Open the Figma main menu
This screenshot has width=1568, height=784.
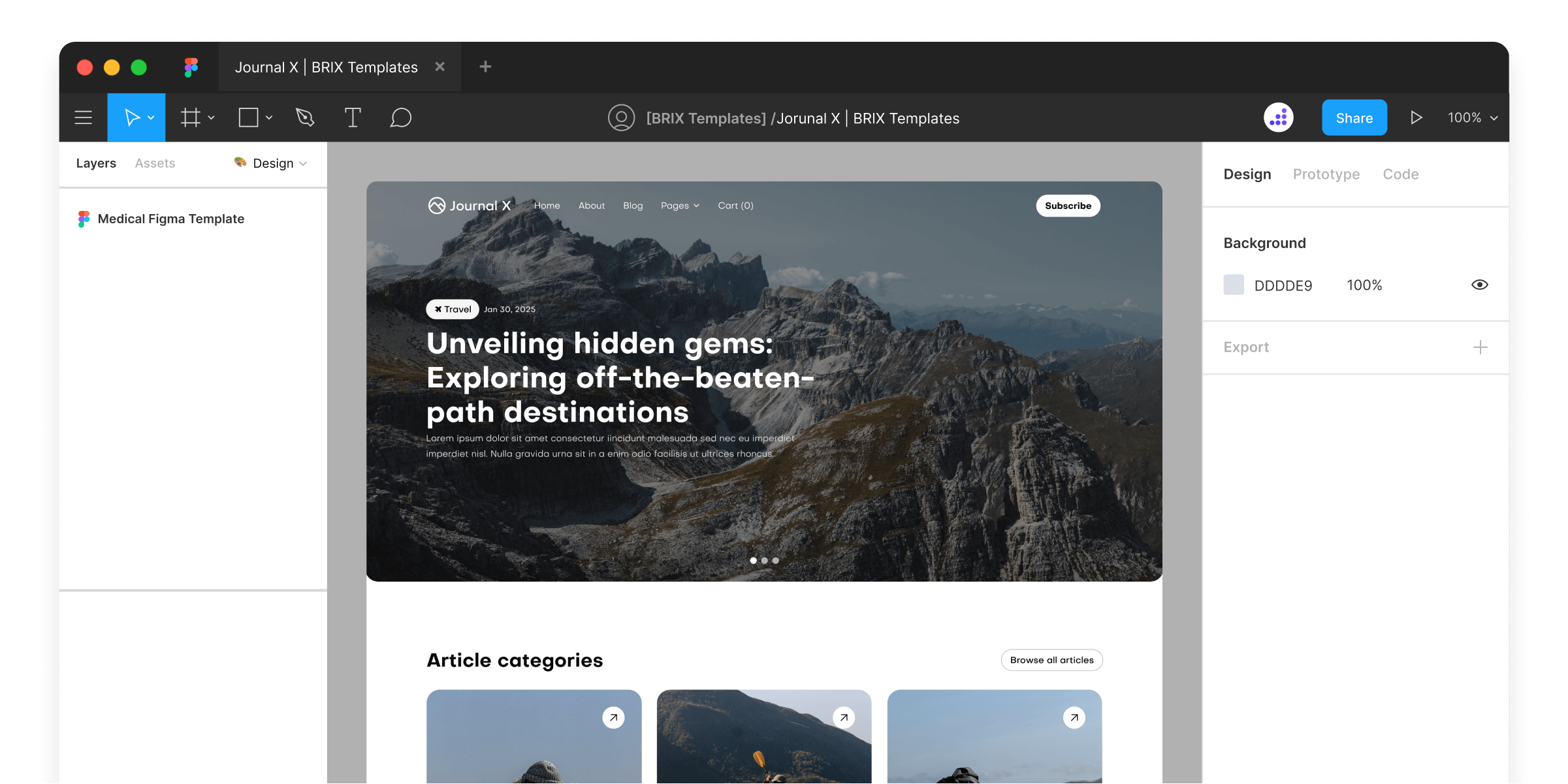[x=84, y=117]
